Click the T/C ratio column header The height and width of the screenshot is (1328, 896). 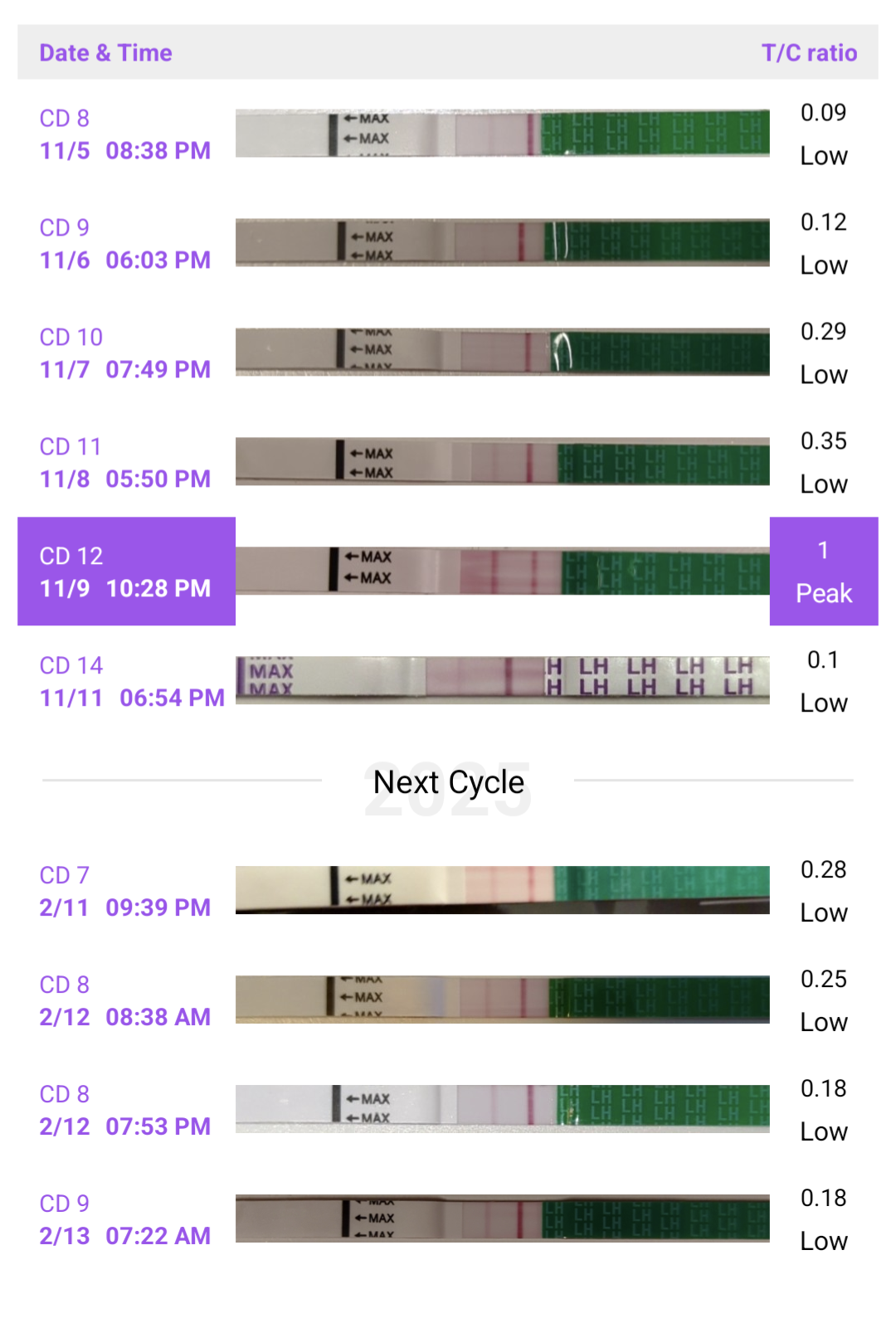(809, 53)
